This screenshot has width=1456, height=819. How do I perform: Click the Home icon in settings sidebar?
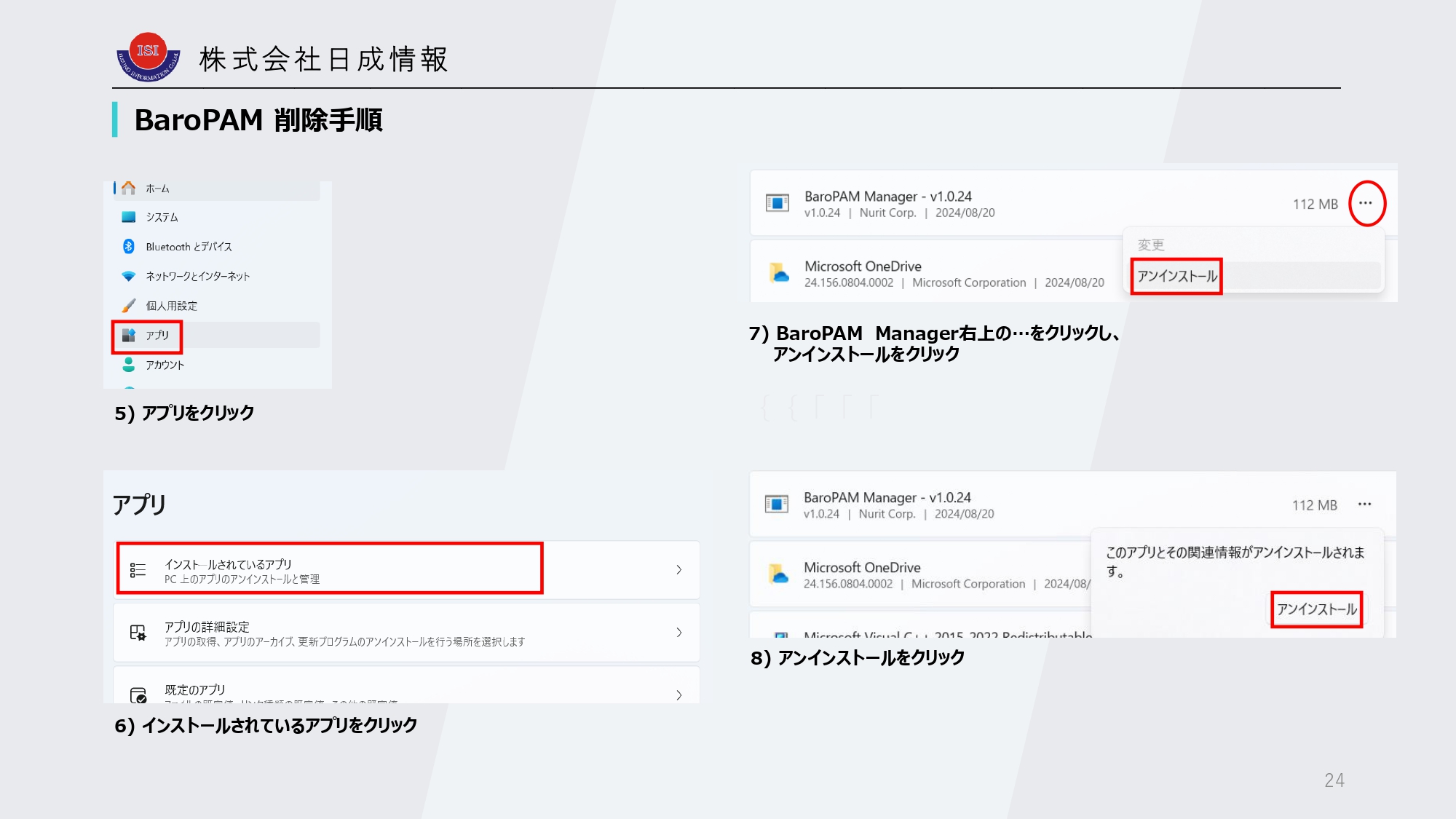click(129, 188)
